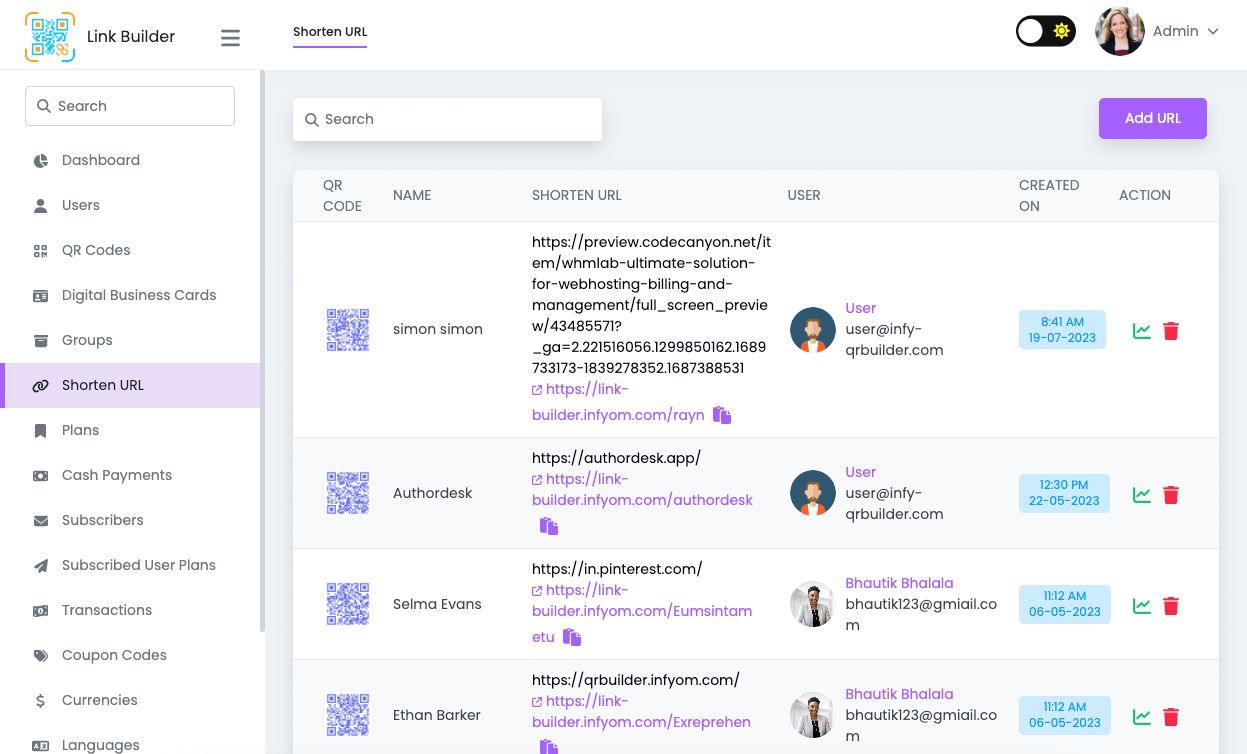Open the link-builder.infyom.com/rayn short link

[618, 402]
